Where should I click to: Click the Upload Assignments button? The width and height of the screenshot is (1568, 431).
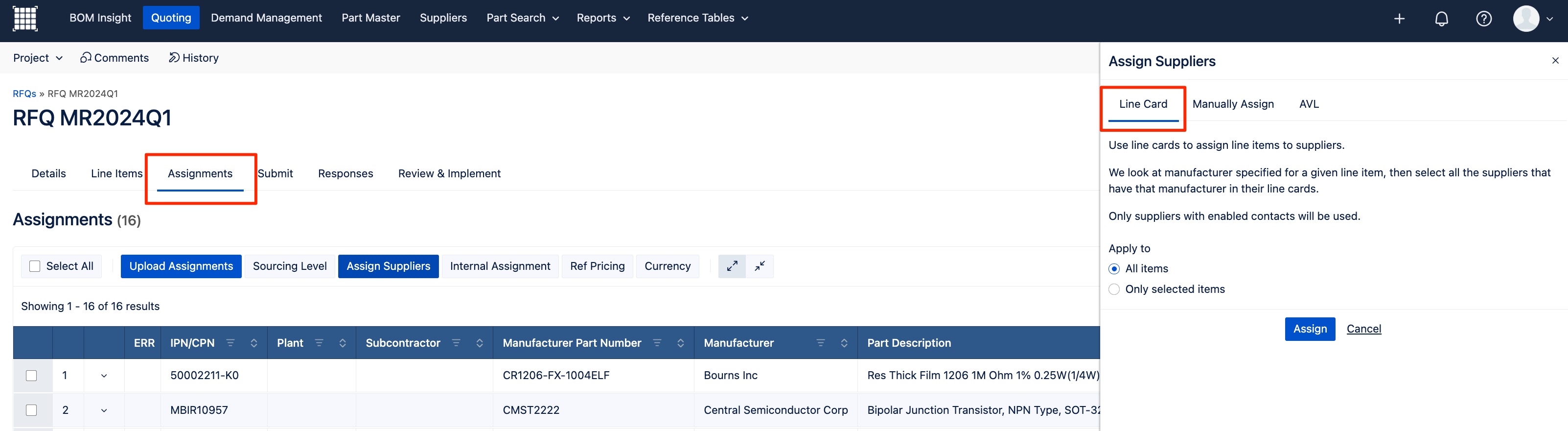(x=182, y=266)
